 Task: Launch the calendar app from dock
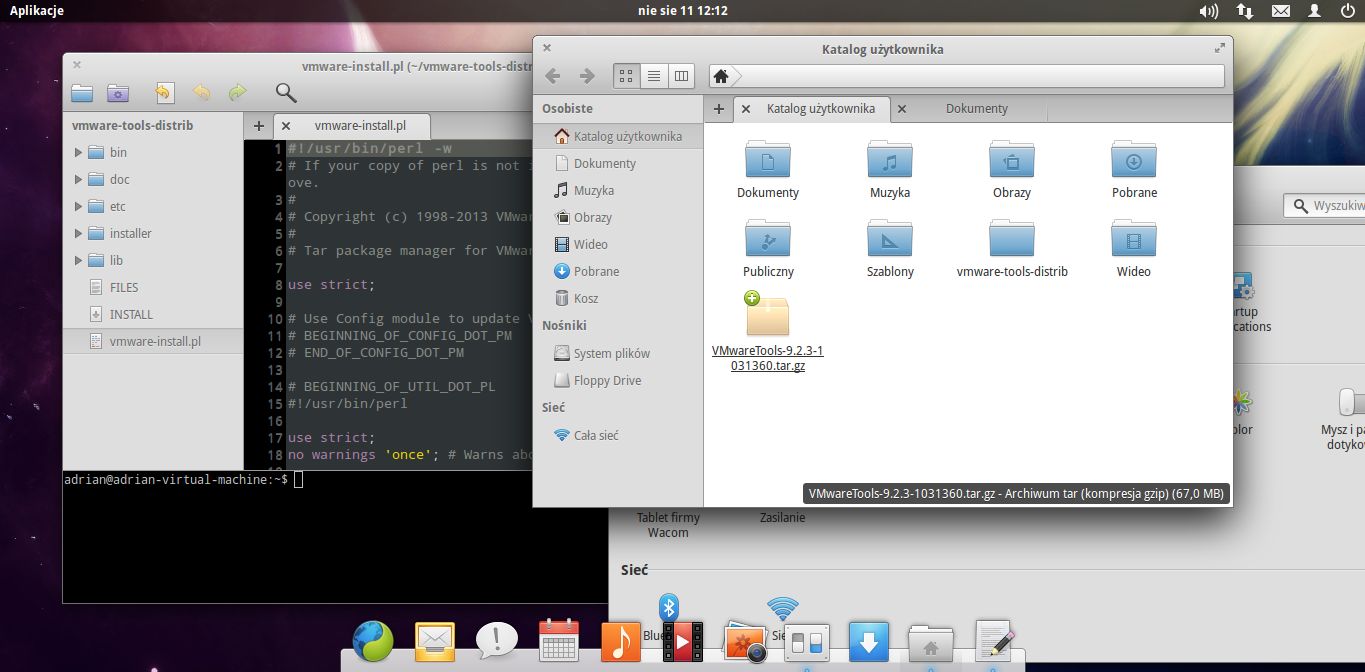(x=559, y=641)
